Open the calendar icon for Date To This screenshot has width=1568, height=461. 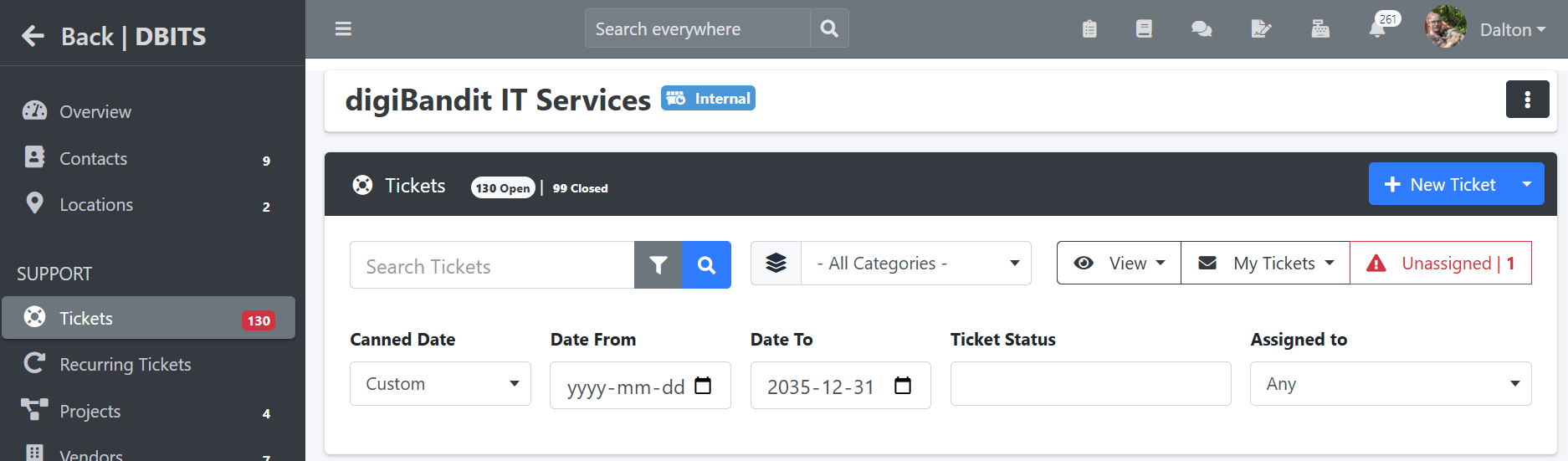[903, 386]
